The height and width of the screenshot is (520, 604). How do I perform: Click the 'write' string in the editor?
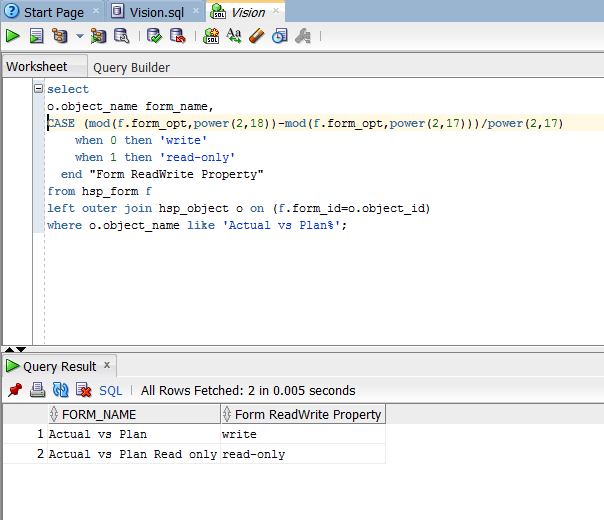(x=183, y=140)
